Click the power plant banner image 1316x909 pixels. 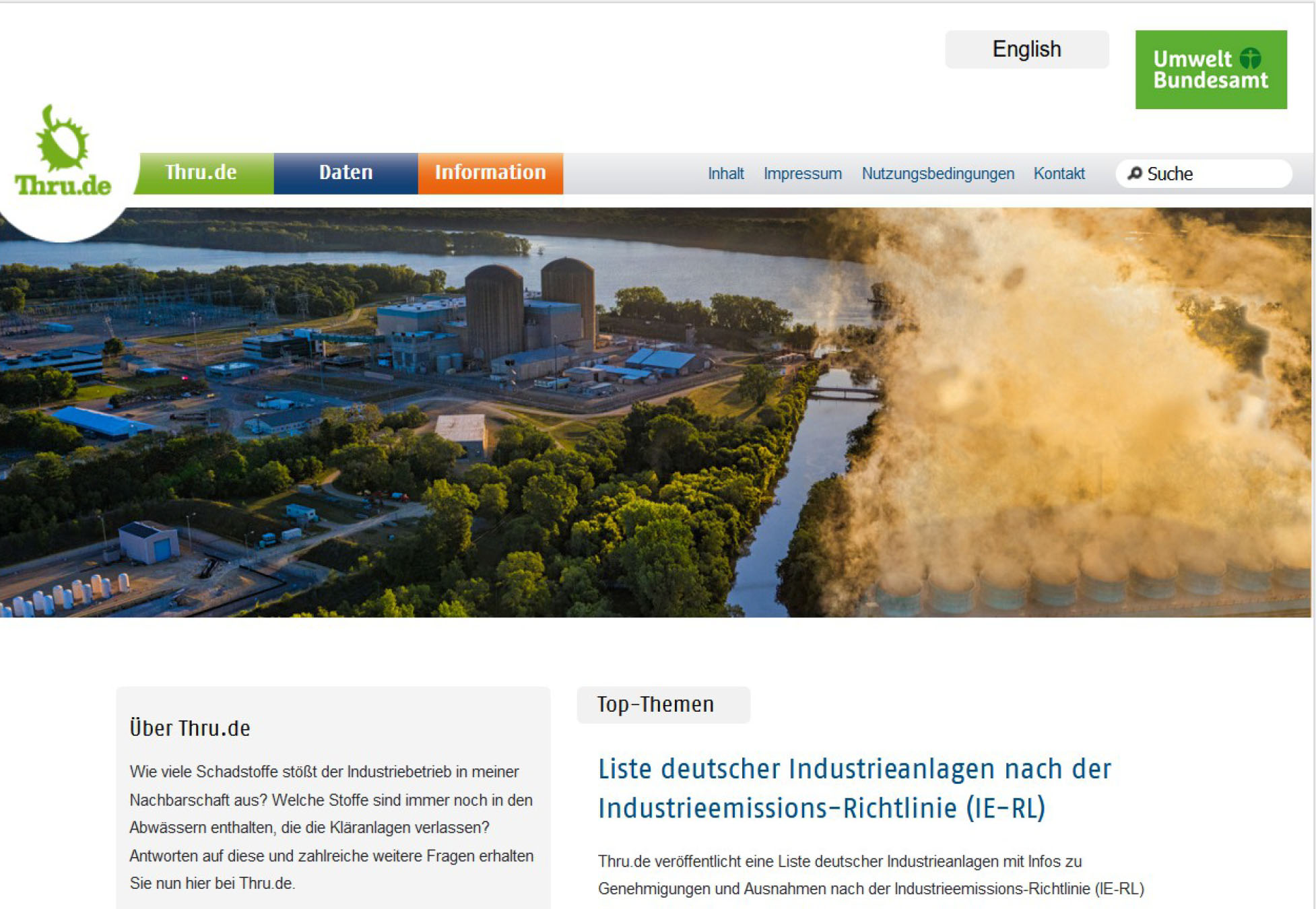pos(656,412)
